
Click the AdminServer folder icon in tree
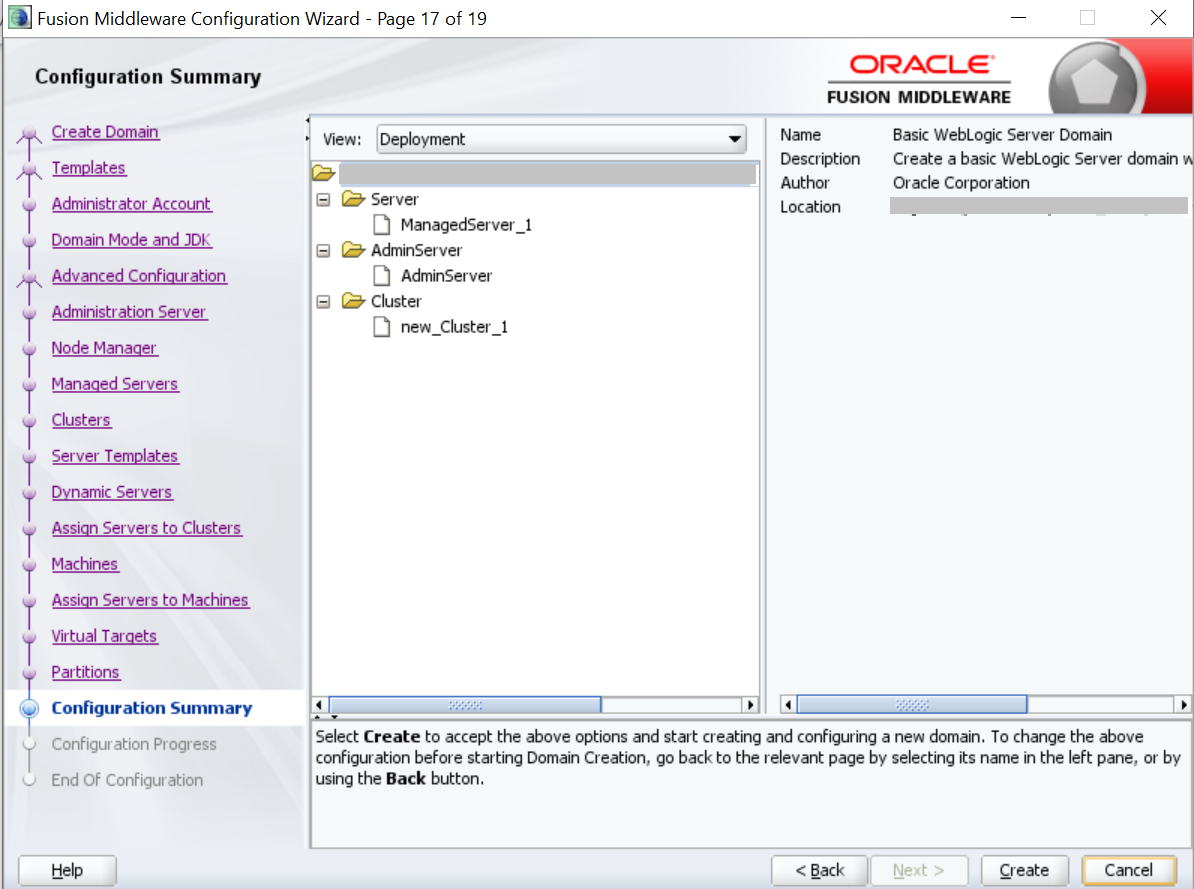click(x=353, y=250)
